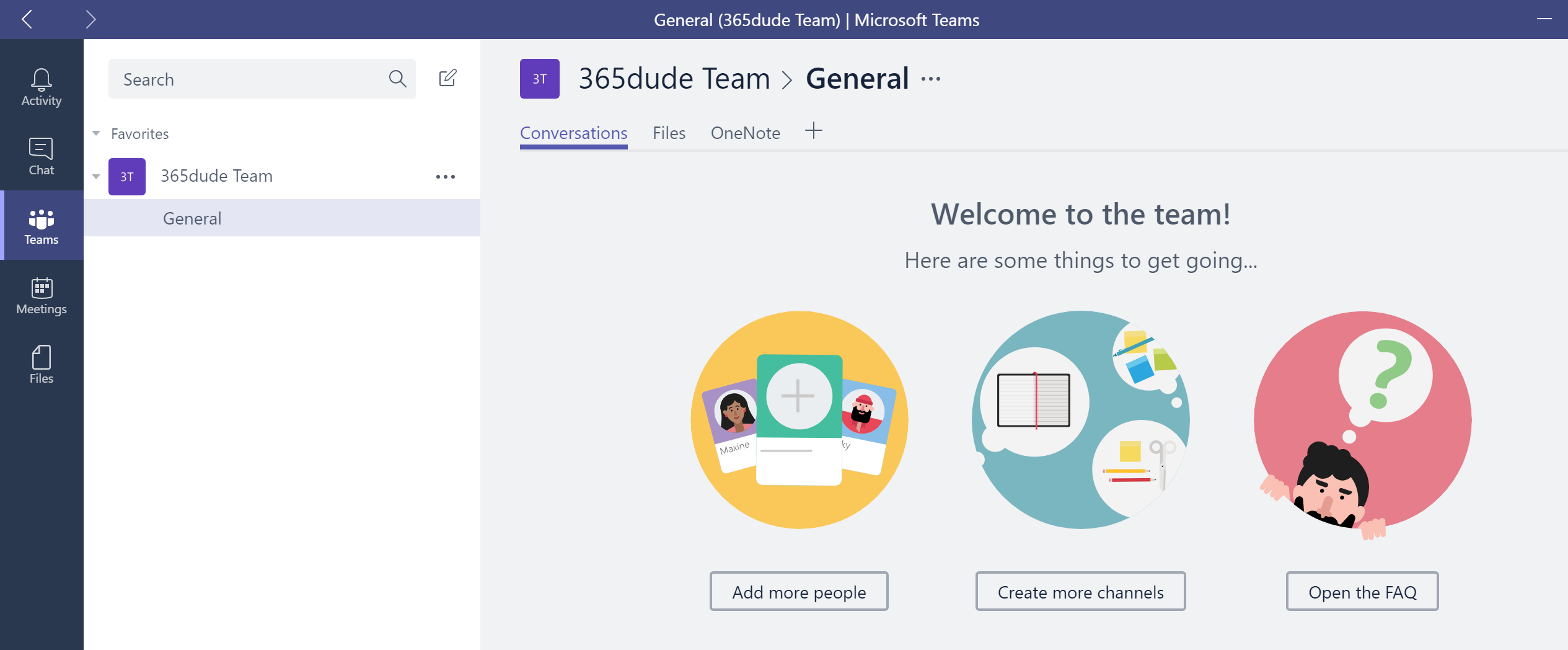Click the Favorites label
Image resolution: width=1568 pixels, height=650 pixels.
click(x=139, y=133)
